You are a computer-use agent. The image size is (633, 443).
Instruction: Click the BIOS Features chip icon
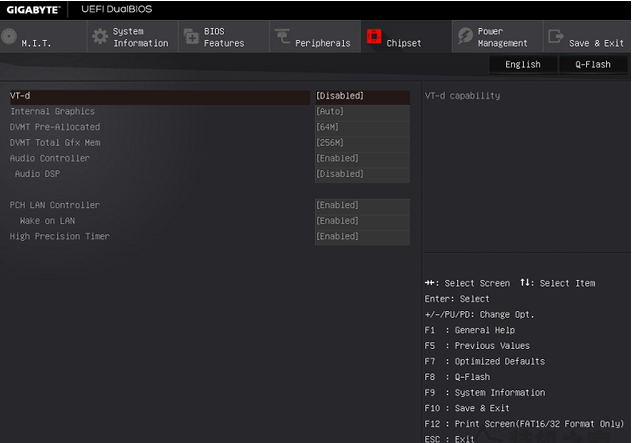click(x=191, y=36)
